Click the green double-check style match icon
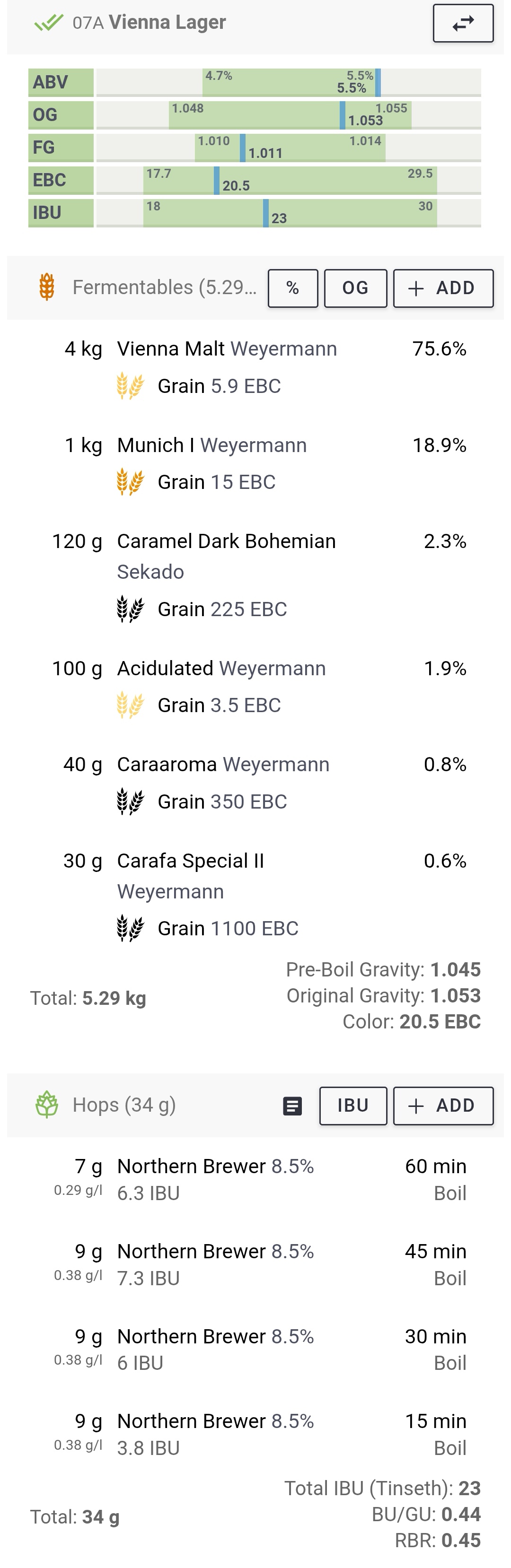 click(49, 23)
